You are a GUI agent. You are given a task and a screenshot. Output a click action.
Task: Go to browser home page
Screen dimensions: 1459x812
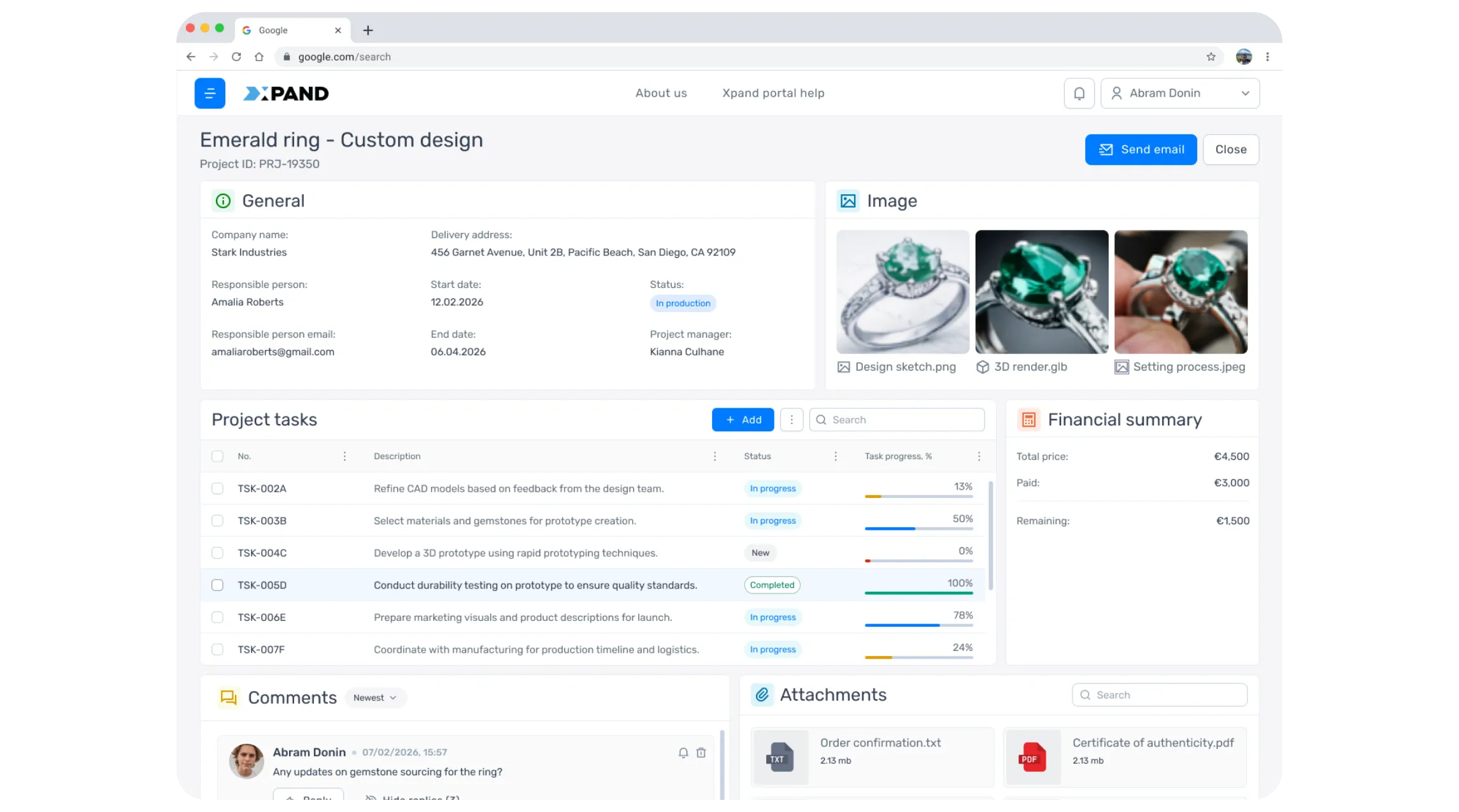click(259, 57)
